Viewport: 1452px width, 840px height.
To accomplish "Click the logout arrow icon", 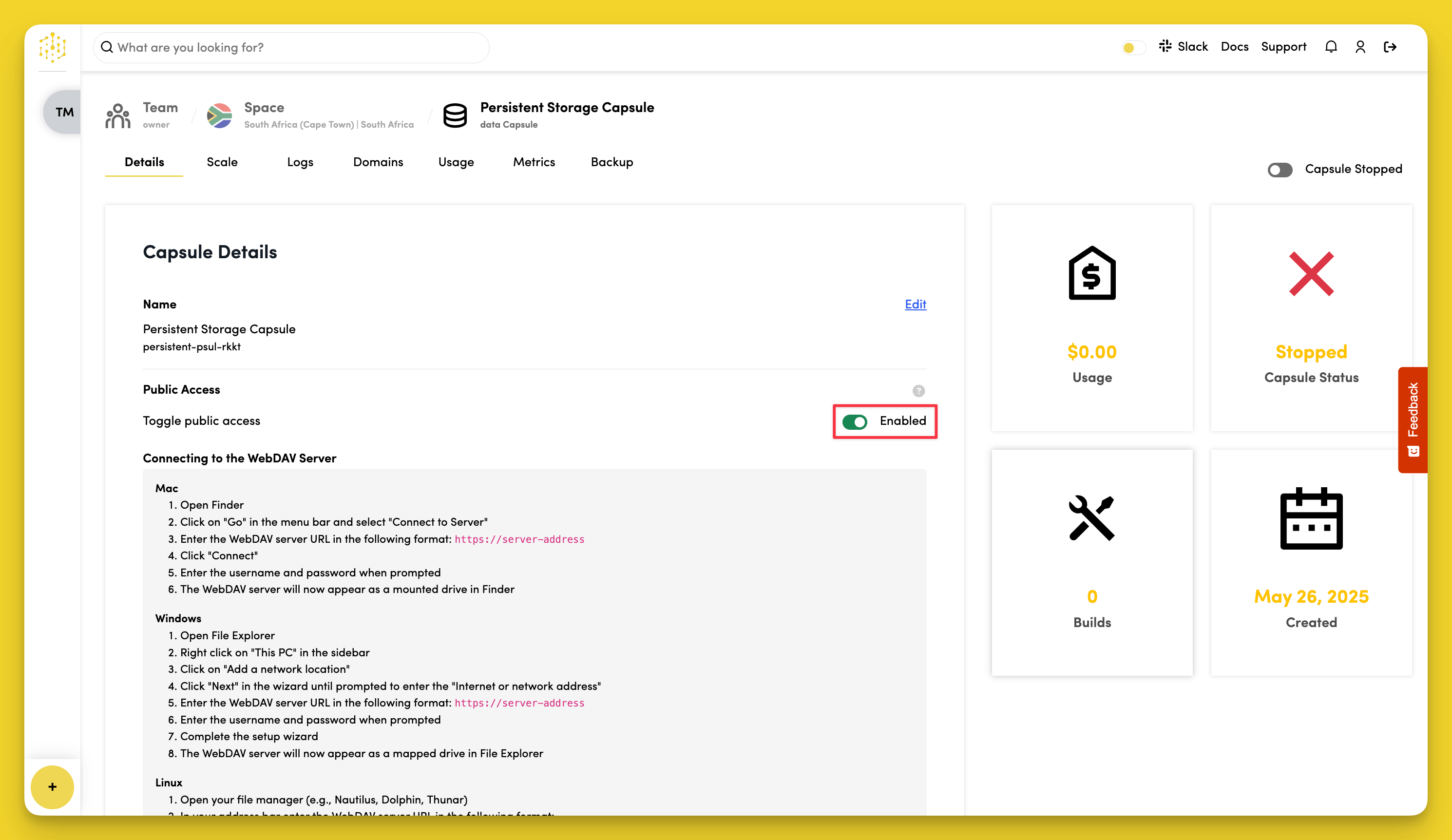I will coord(1390,47).
